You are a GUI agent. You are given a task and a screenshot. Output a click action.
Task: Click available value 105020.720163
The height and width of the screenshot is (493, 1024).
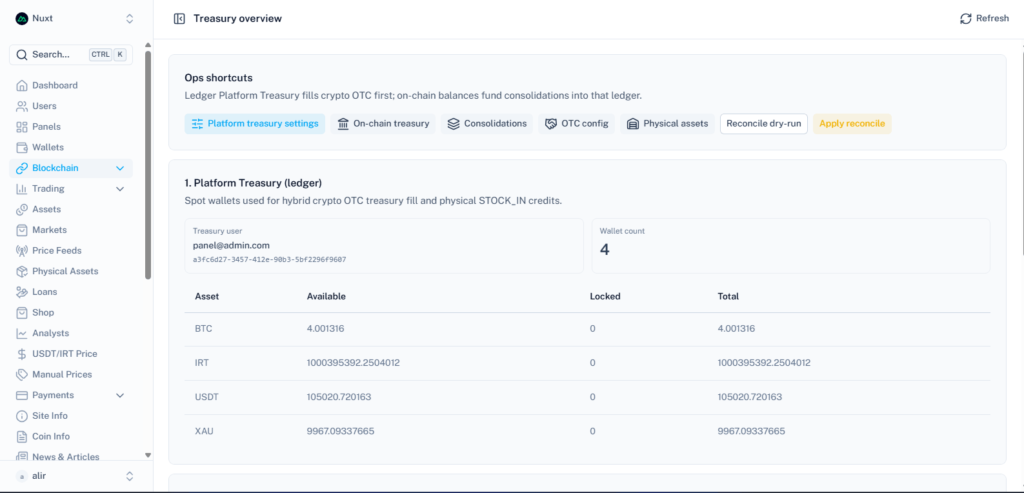click(339, 397)
